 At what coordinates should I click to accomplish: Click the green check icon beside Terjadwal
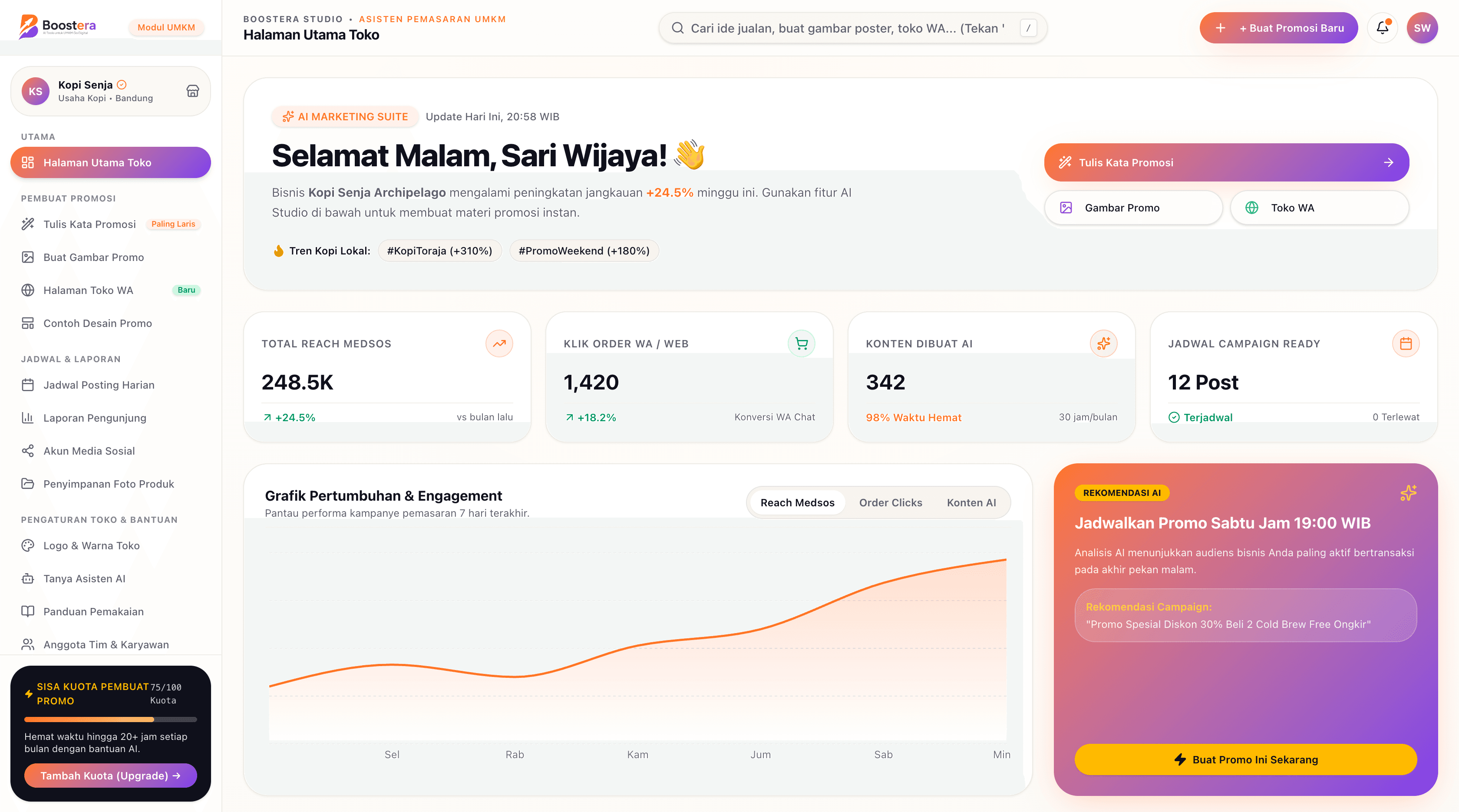(x=1174, y=418)
